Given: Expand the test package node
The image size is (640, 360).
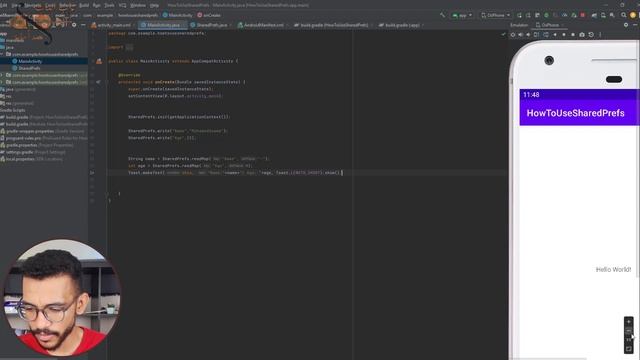Looking at the screenshot, I should pyautogui.click(x=2, y=82).
